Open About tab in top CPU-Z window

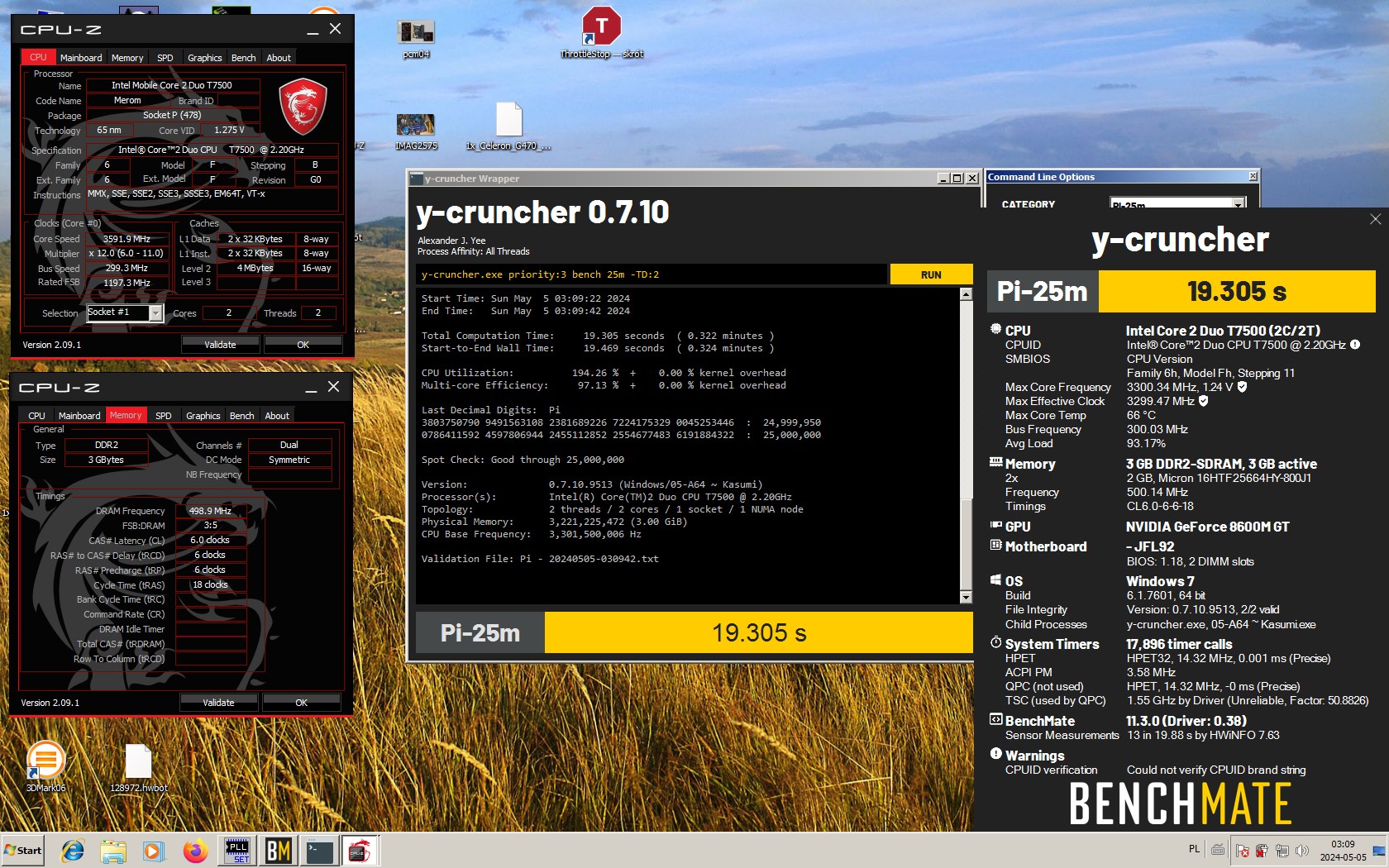[279, 58]
